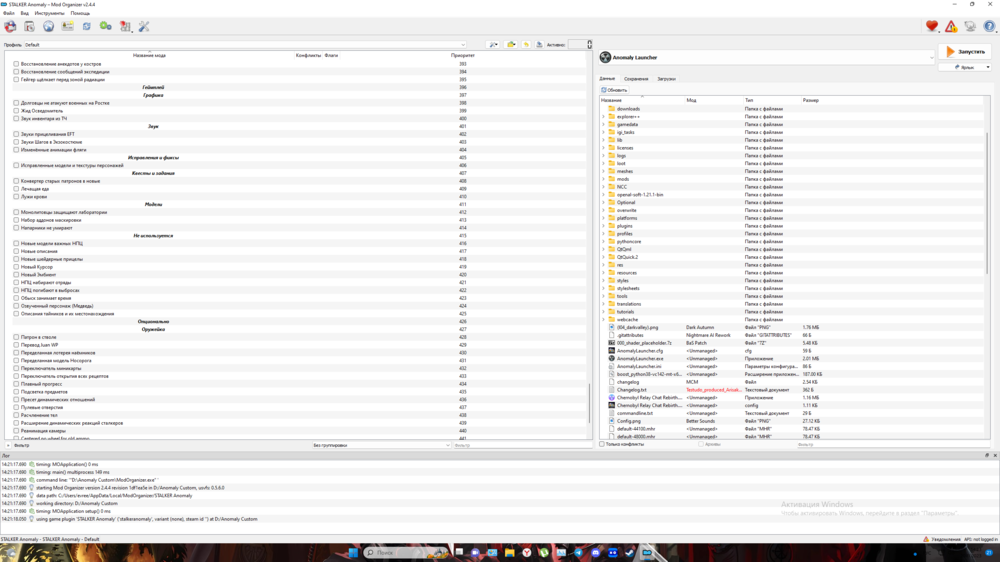Switch to the 'Сохранения' tab
This screenshot has width=1000, height=562.
tap(636, 78)
